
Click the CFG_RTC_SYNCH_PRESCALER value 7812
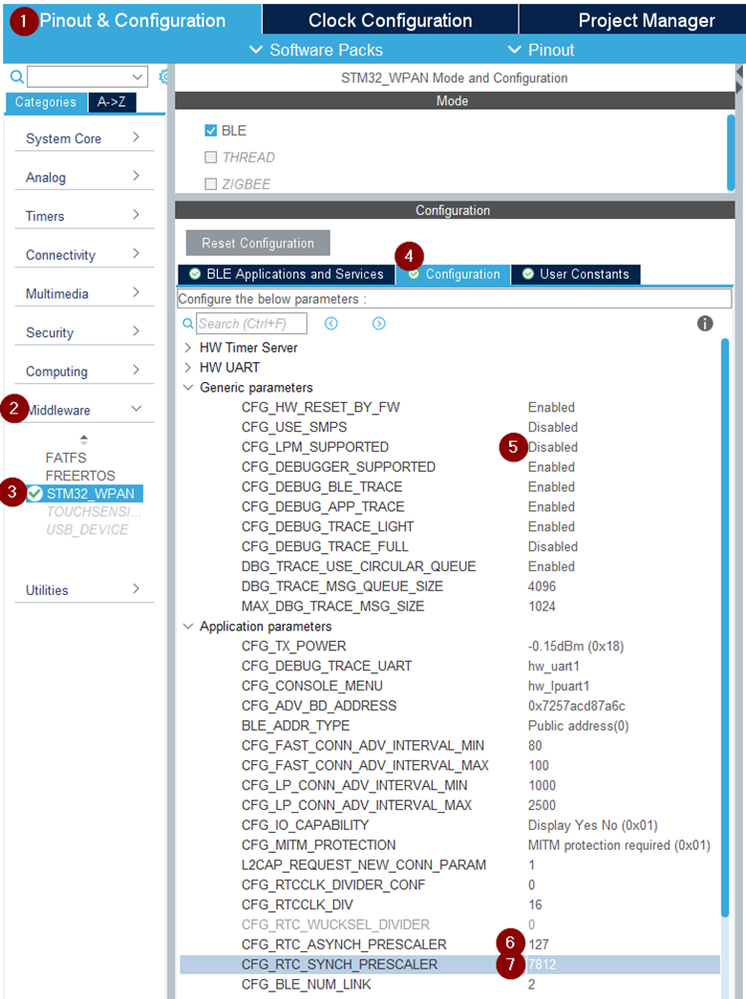(x=542, y=965)
